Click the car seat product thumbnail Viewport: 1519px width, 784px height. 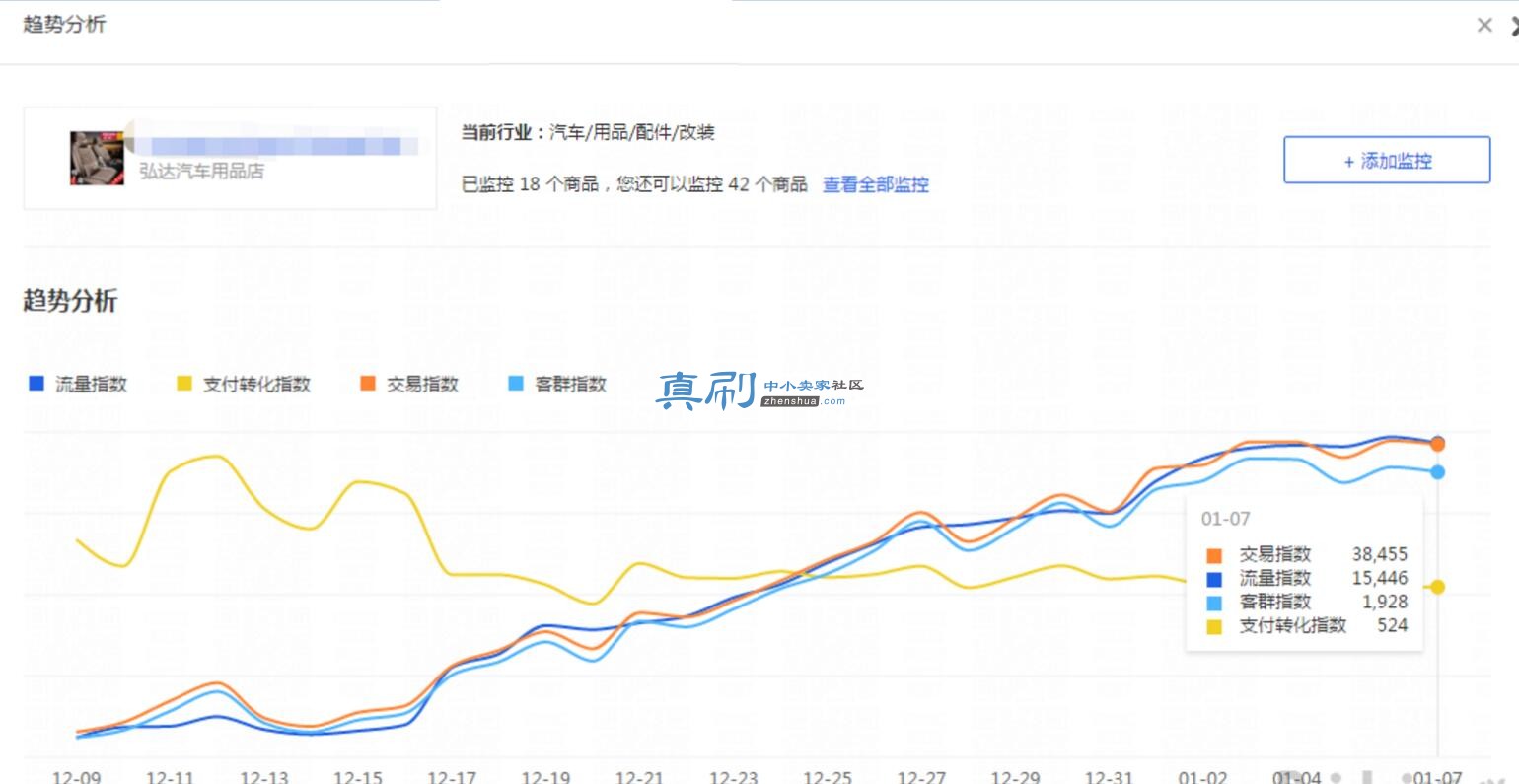97,158
